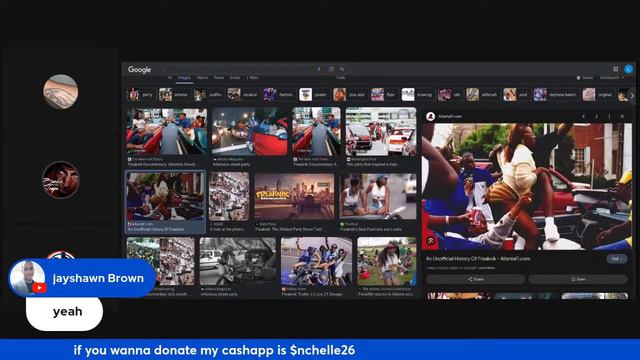Open the Saved collections bookmark link

point(585,78)
